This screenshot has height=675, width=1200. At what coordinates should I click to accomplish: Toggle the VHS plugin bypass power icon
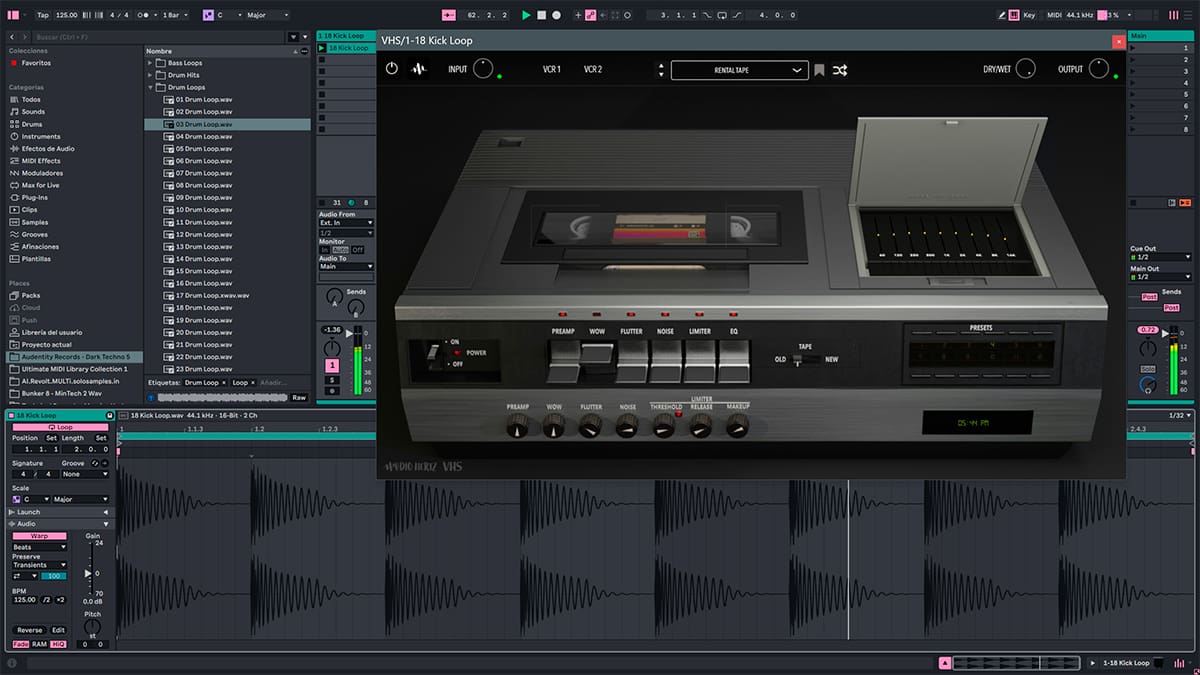coord(392,69)
